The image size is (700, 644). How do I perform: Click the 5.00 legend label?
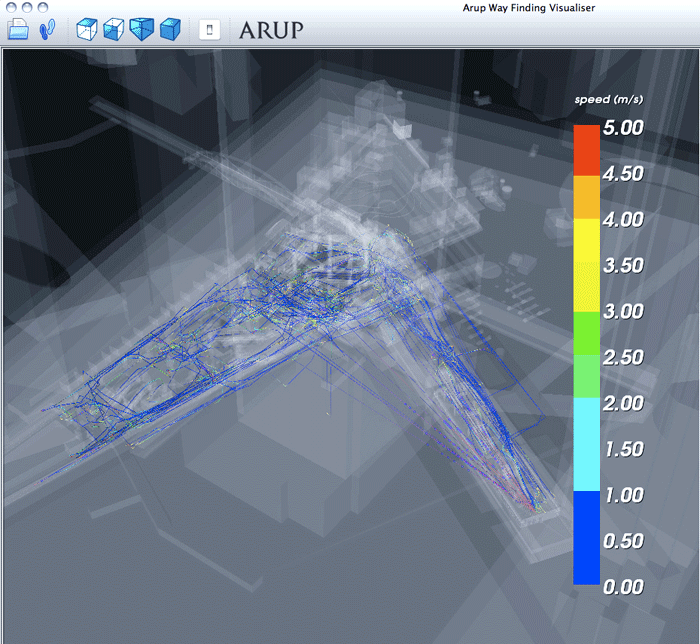[625, 128]
